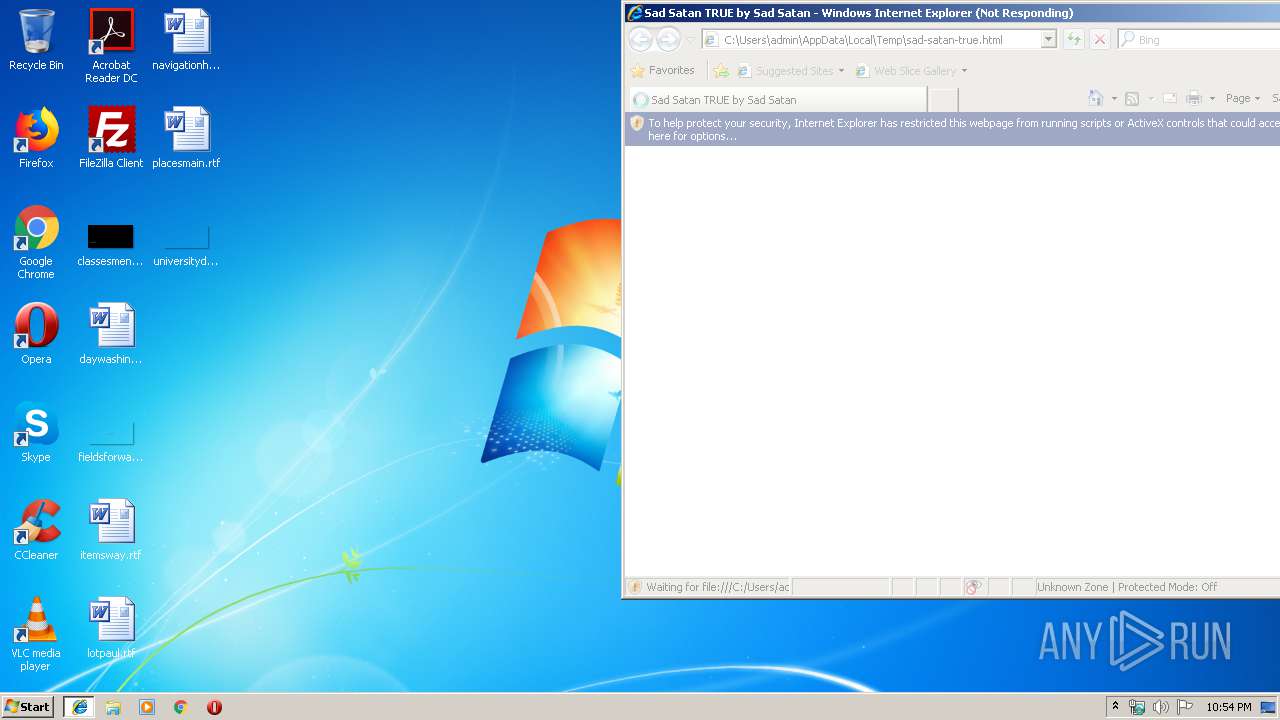
Task: Click the 'Waiting for file:///C:/Users/ac' status text
Action: [717, 587]
